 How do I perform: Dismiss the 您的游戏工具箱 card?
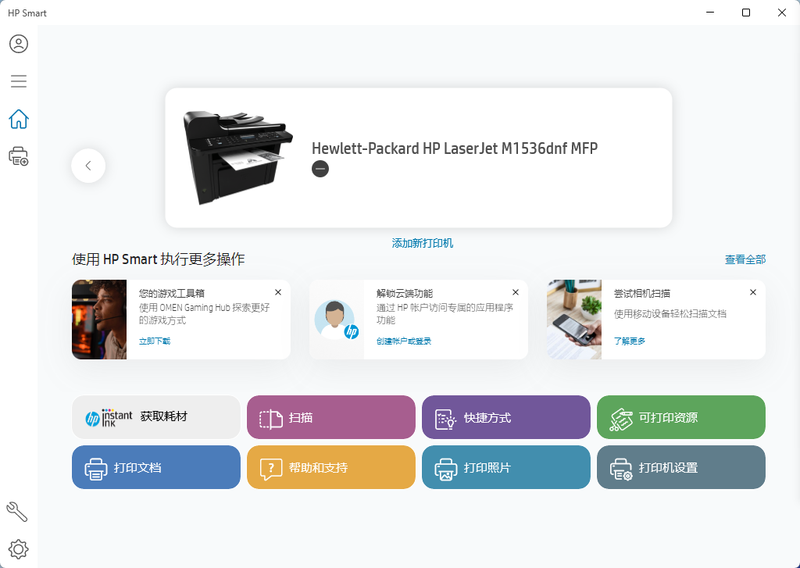[x=278, y=292]
